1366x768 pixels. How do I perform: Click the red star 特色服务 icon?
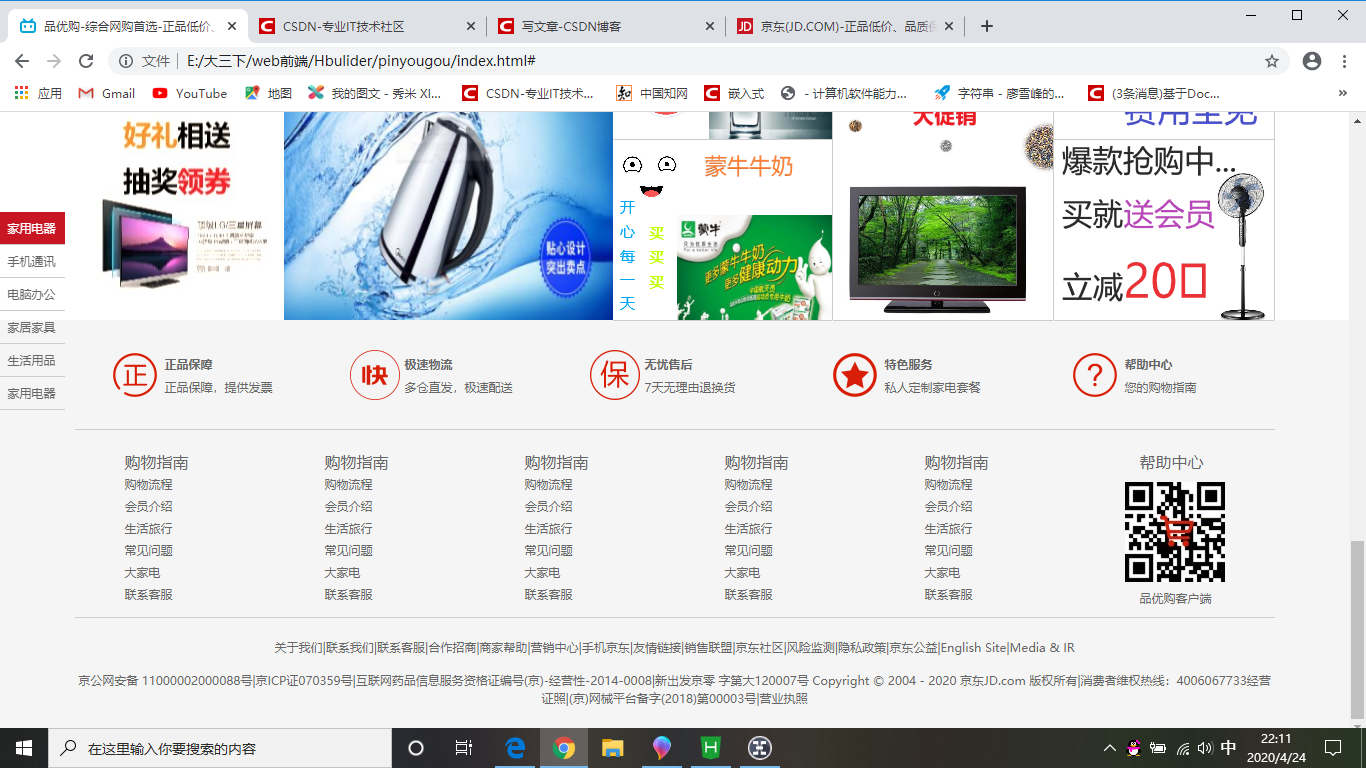(855, 375)
